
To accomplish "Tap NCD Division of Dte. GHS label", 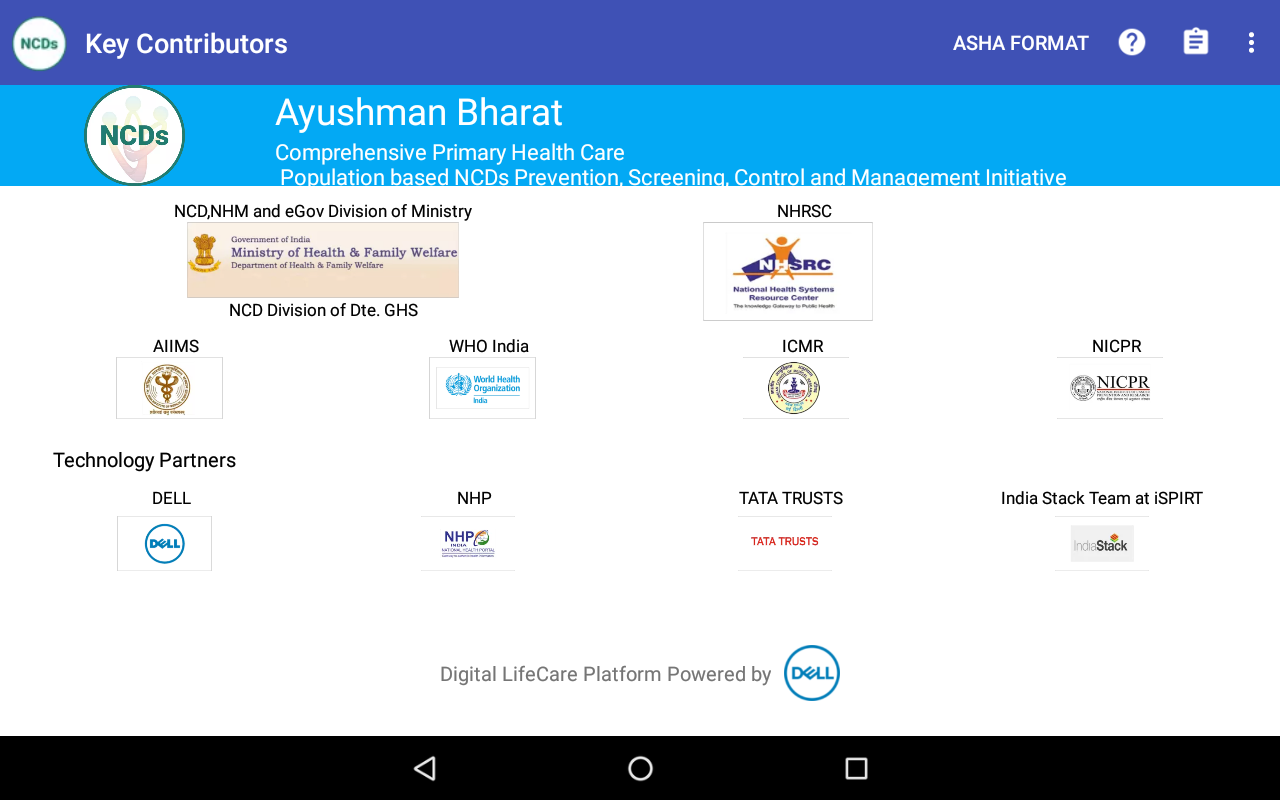I will [323, 310].
